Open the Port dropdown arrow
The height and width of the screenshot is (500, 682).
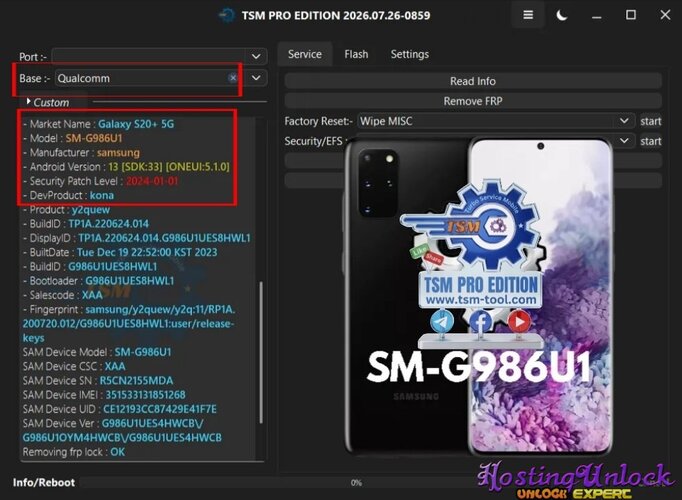[x=256, y=57]
